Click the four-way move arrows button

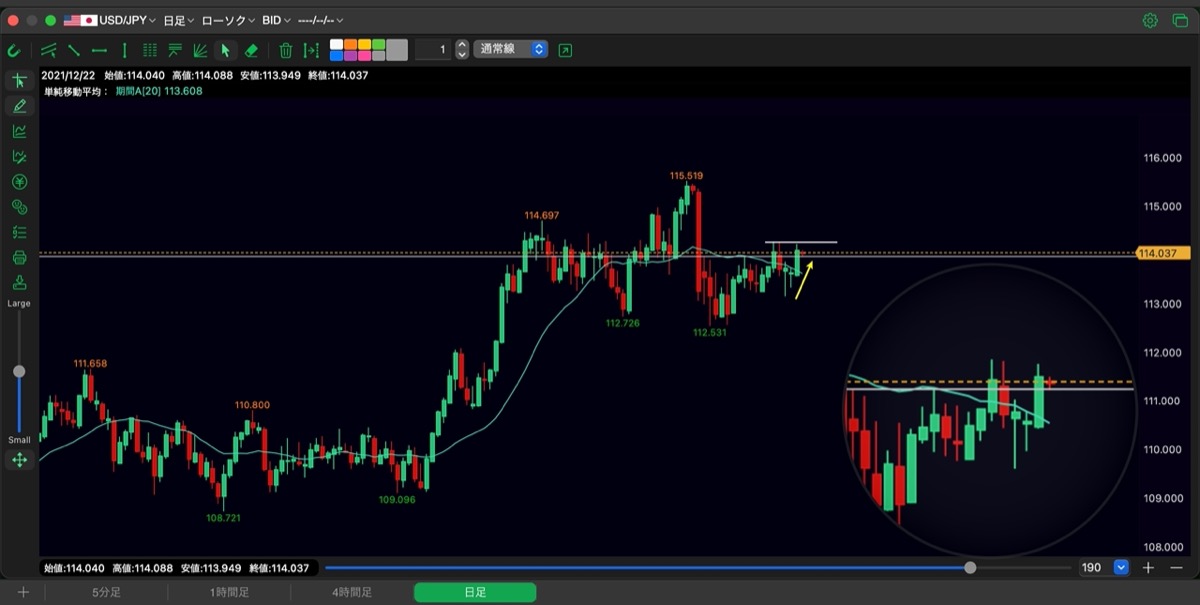19,460
